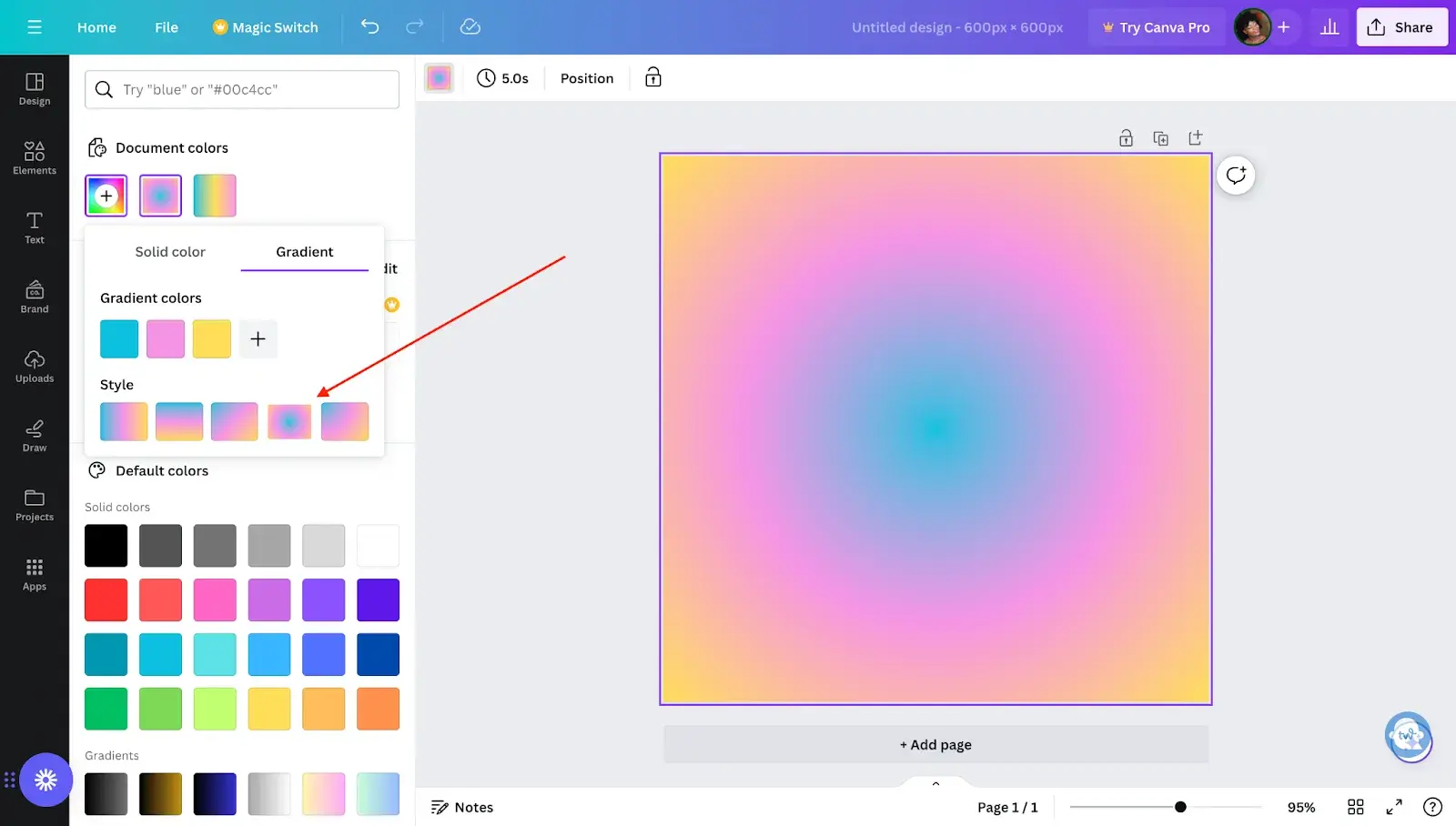Image resolution: width=1456 pixels, height=826 pixels.
Task: Open the 95% zoom level menu
Action: tap(1301, 807)
